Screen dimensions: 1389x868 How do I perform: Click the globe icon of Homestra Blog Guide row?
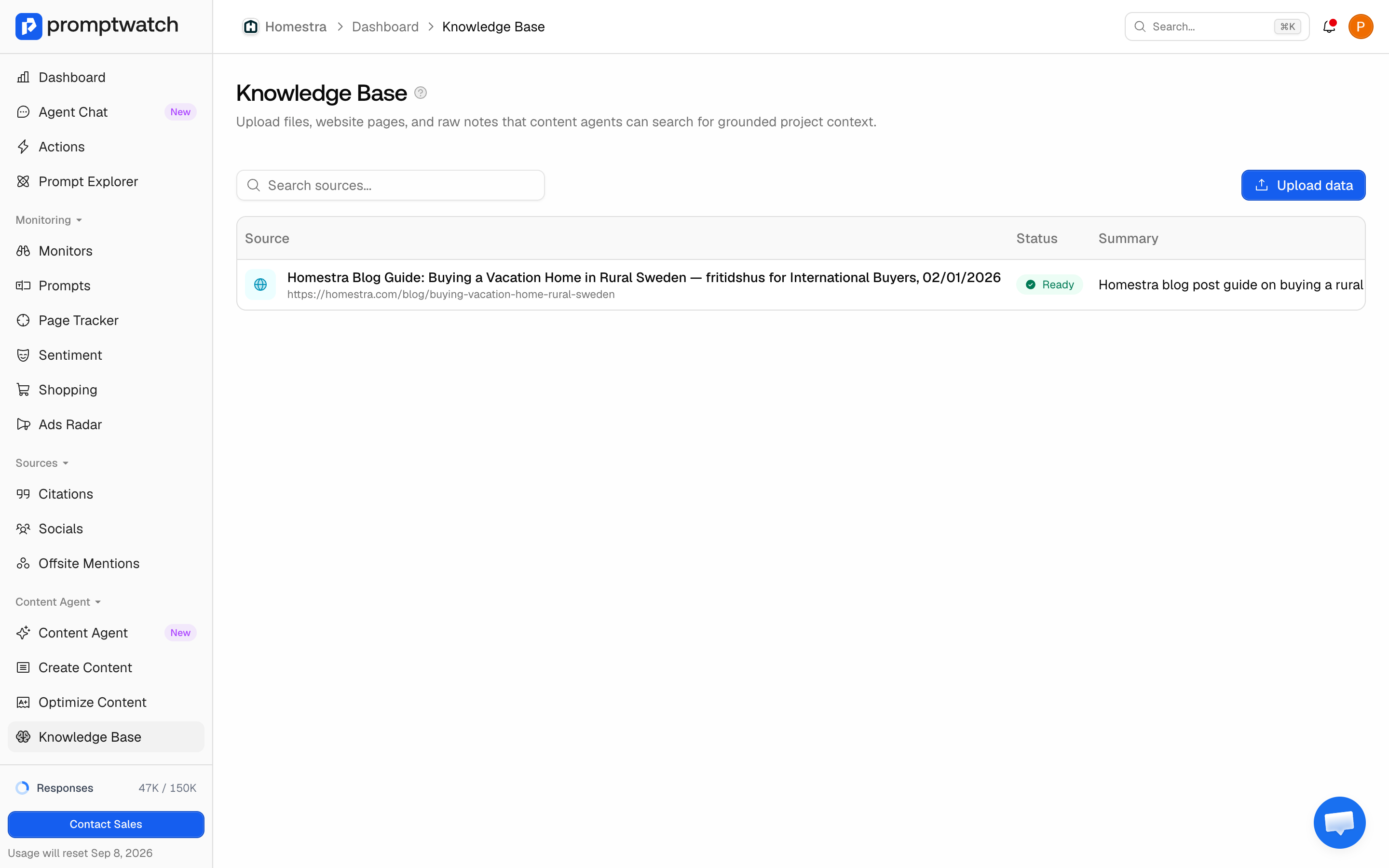[x=260, y=285]
